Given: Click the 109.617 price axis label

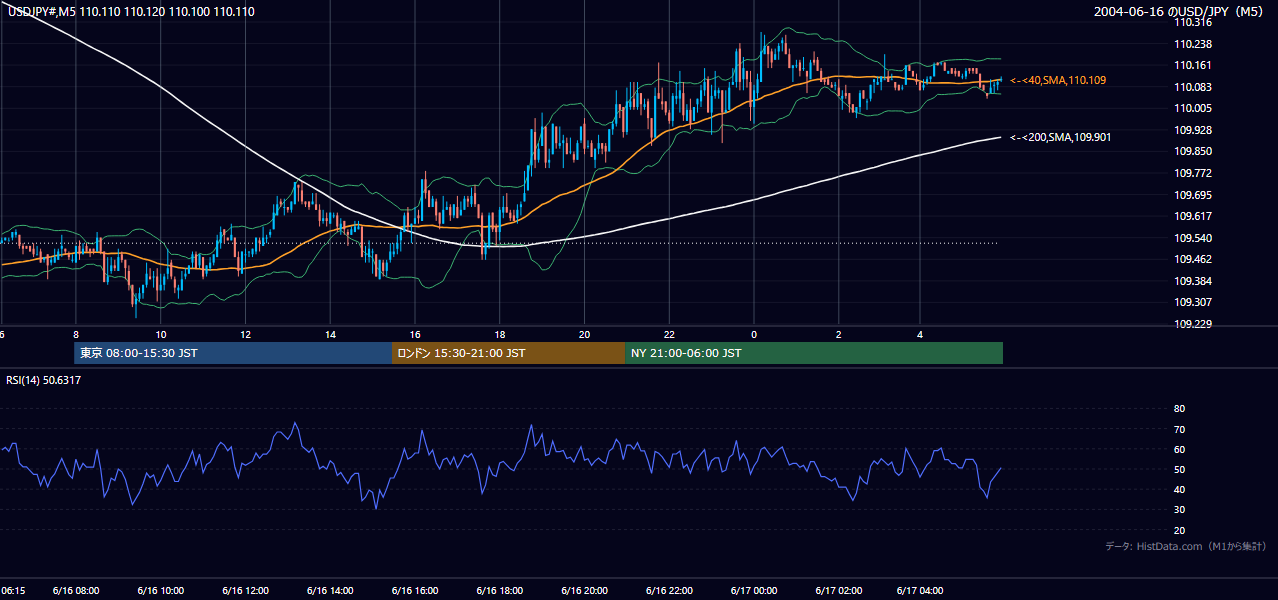Looking at the screenshot, I should tap(1193, 216).
